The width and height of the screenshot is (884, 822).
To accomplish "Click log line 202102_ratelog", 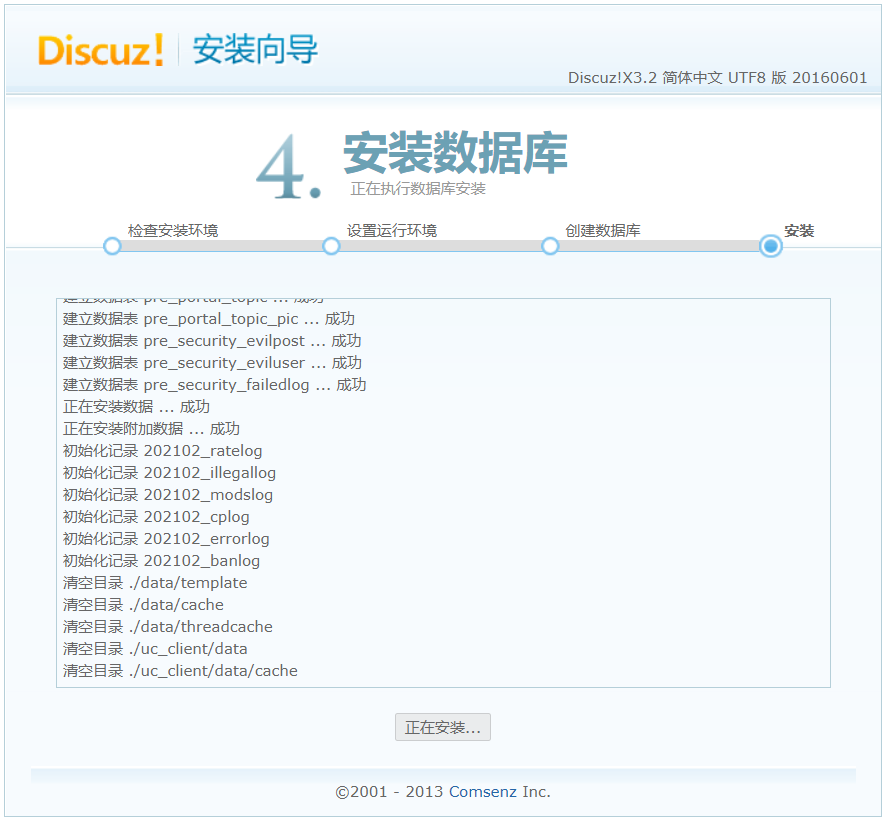I will 162,451.
